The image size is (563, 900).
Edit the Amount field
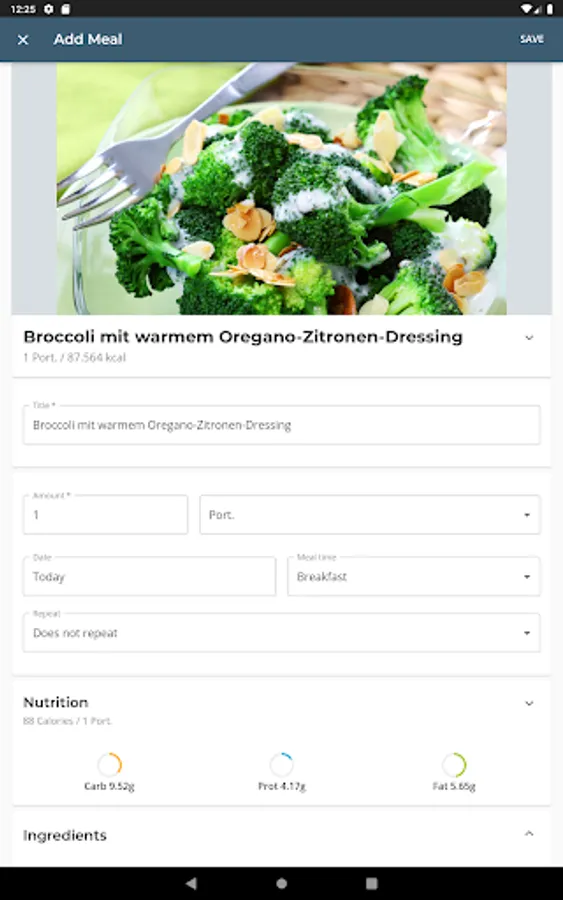click(x=105, y=514)
